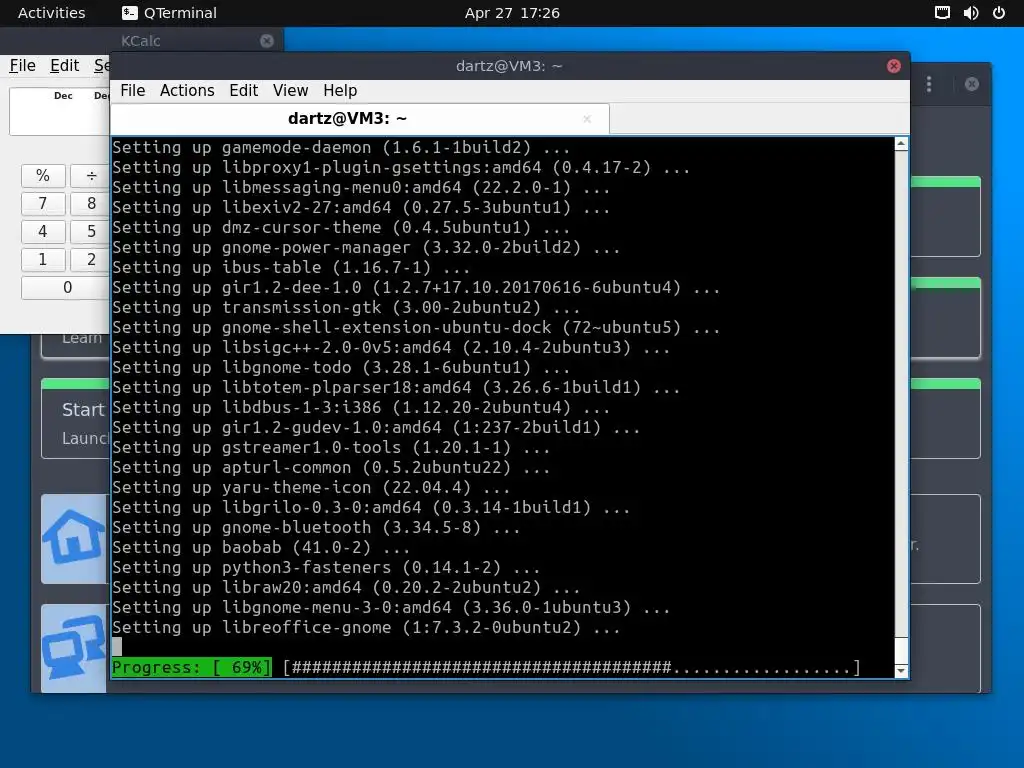The width and height of the screenshot is (1024, 768).
Task: Close the QTerminal window with red button
Action: pyautogui.click(x=893, y=66)
